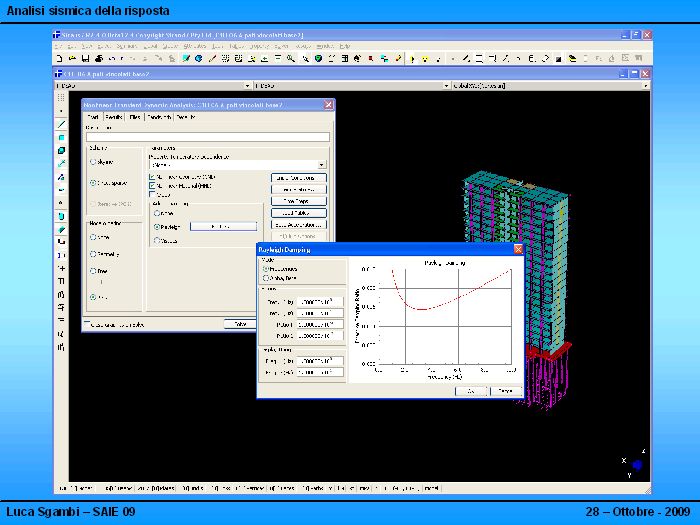Select None radio under Added Damping
The image size is (700, 525).
(x=157, y=213)
